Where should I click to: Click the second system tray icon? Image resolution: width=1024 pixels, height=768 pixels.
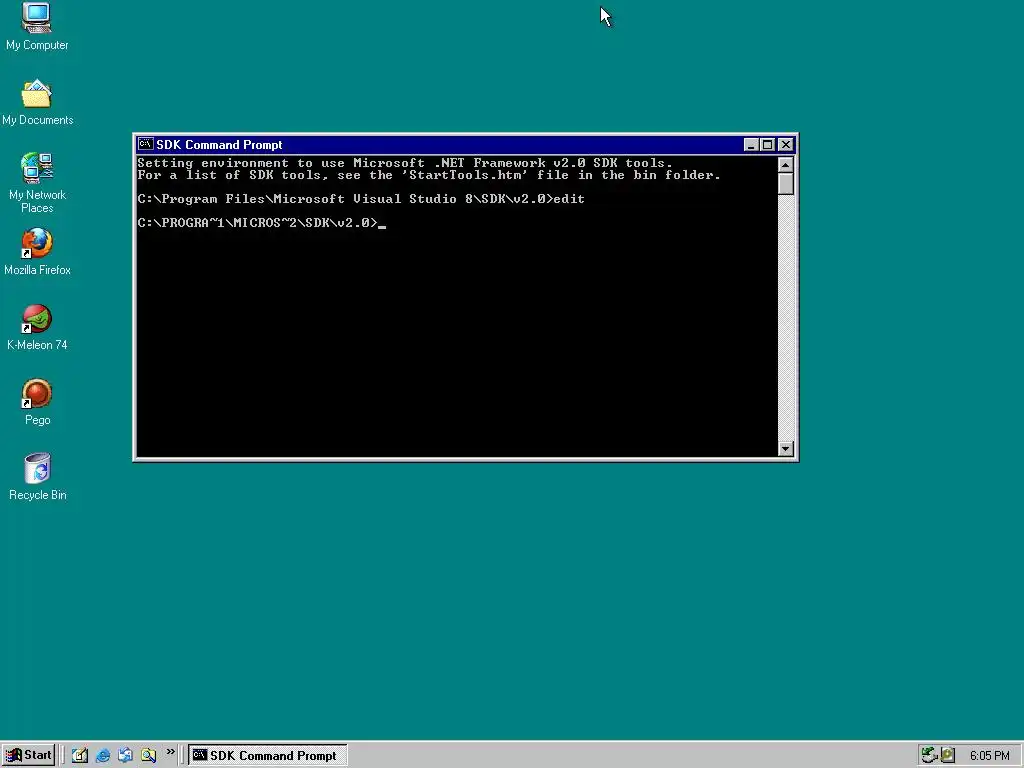pyautogui.click(x=948, y=755)
